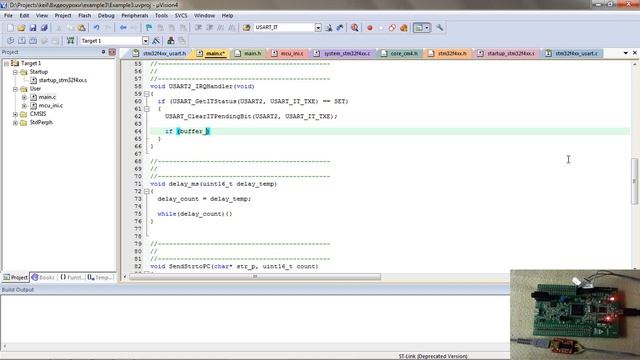Open the Flash menu
Screen dimensions: 640x360
[x=84, y=16]
